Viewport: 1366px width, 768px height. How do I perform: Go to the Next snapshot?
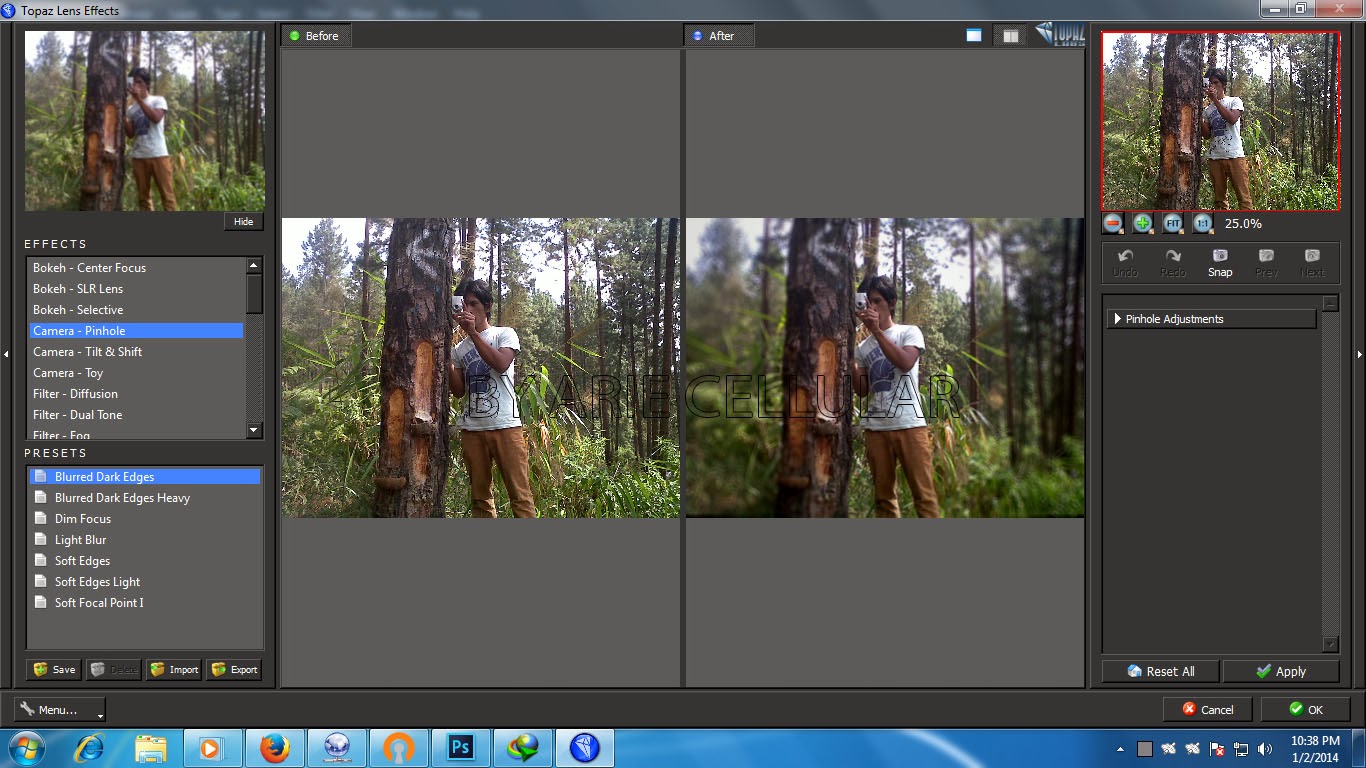click(1312, 263)
